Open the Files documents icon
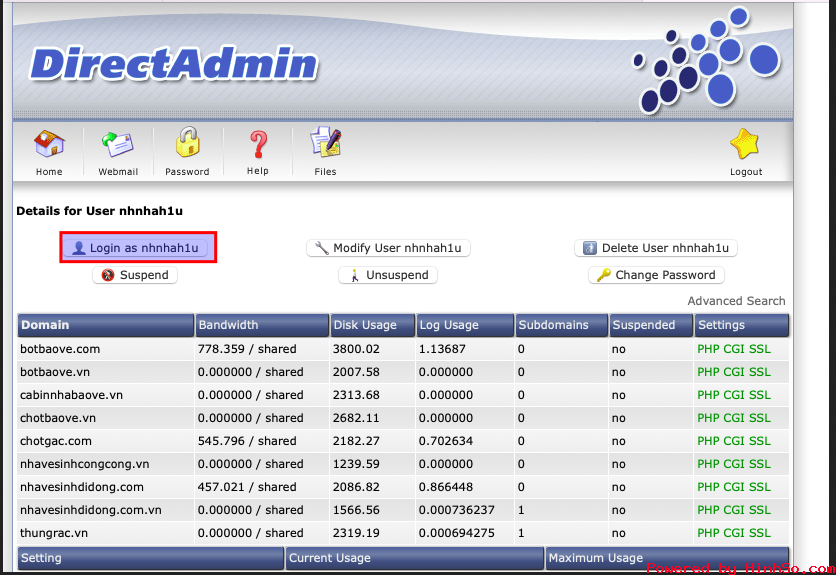The height and width of the screenshot is (575, 836). pos(326,142)
